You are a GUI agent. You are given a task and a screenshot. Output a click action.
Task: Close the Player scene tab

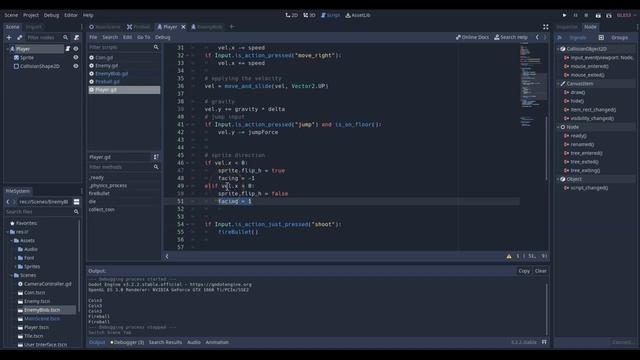(x=183, y=27)
